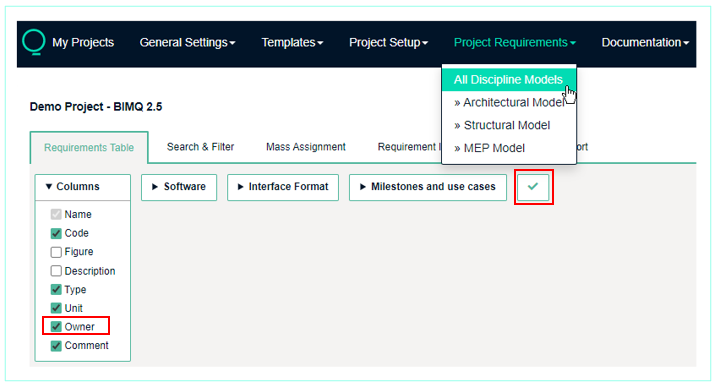The image size is (718, 390).
Task: Select All Discipline Models menu entry
Action: pos(509,80)
